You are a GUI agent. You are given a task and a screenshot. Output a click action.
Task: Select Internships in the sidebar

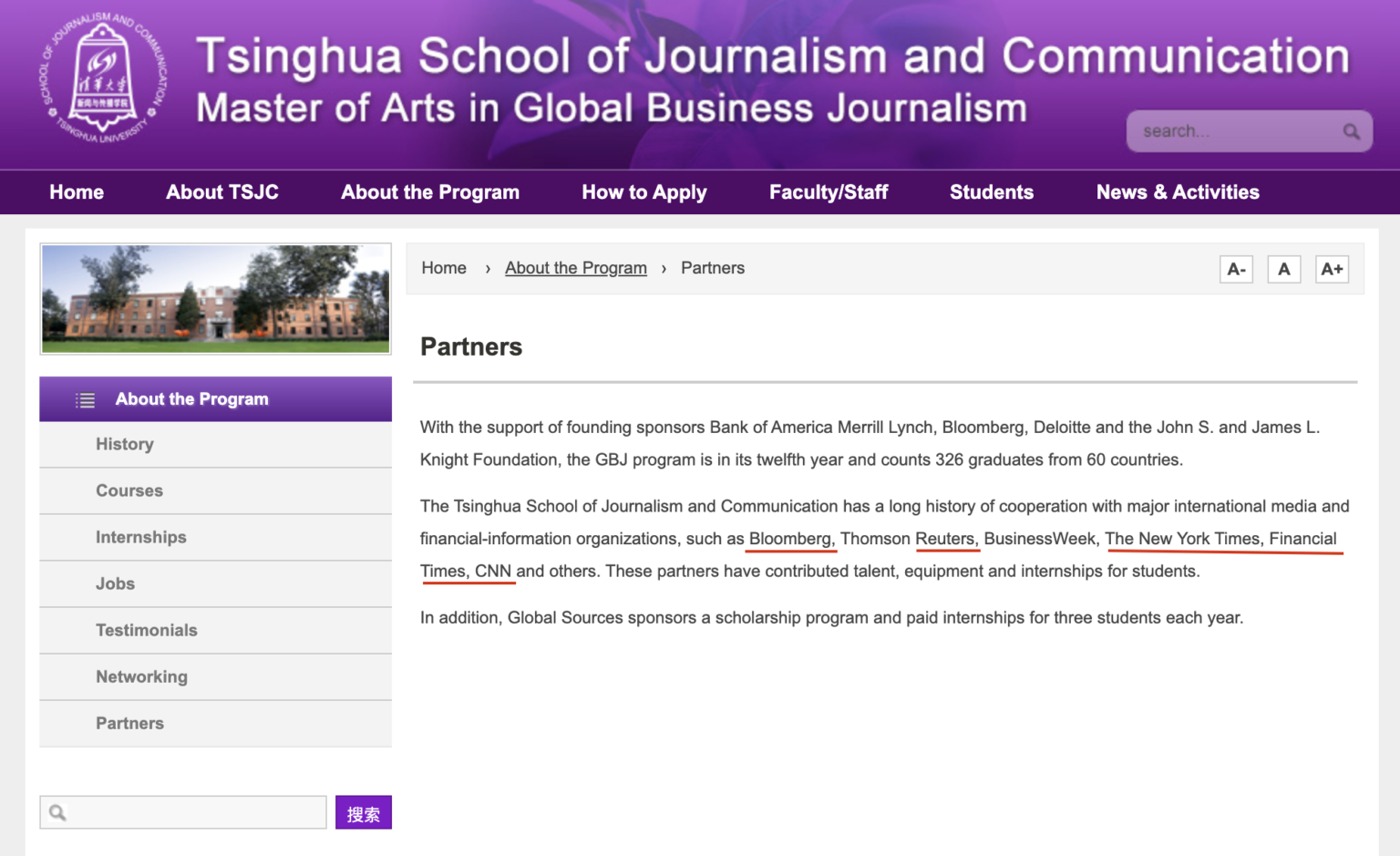141,537
